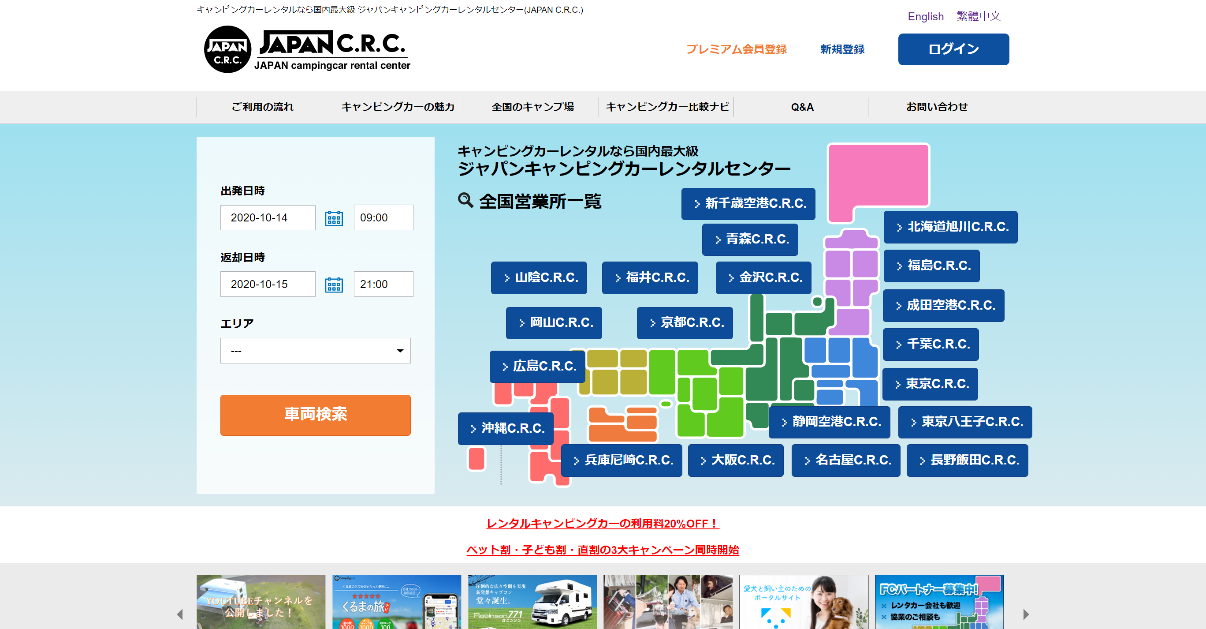Screen dimensions: 1206x629
Task: Open ご利用の流れ menu item
Action: [x=262, y=107]
